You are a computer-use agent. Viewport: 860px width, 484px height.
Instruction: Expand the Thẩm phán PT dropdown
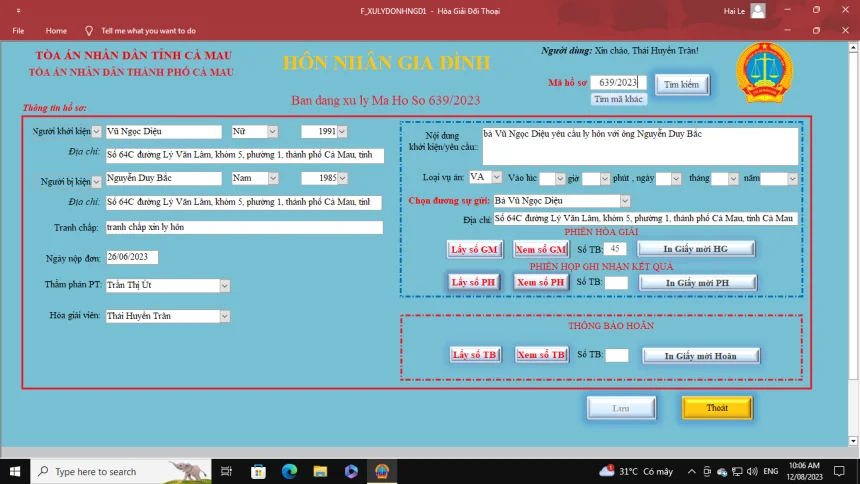[x=225, y=286]
